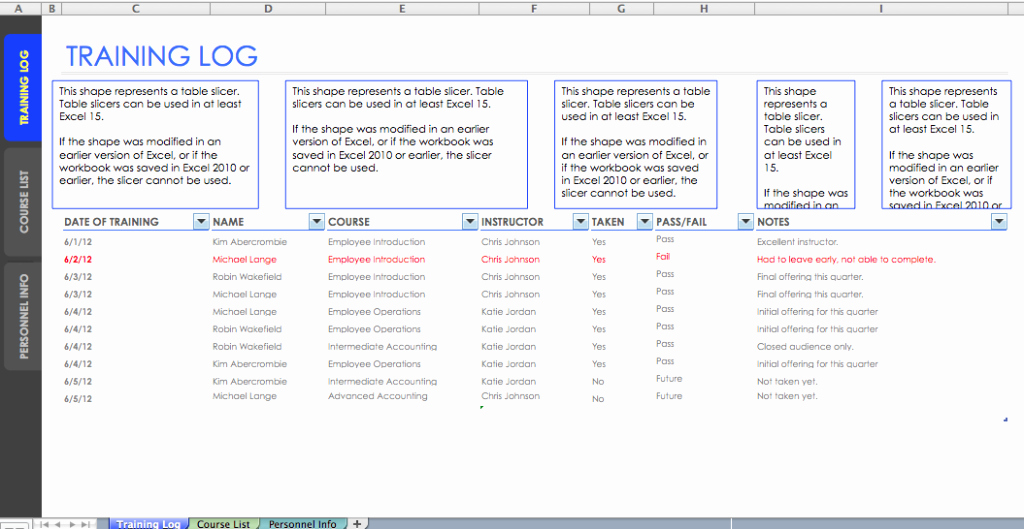Go to next sheet navigation arrow
1024x529 pixels.
click(x=72, y=524)
